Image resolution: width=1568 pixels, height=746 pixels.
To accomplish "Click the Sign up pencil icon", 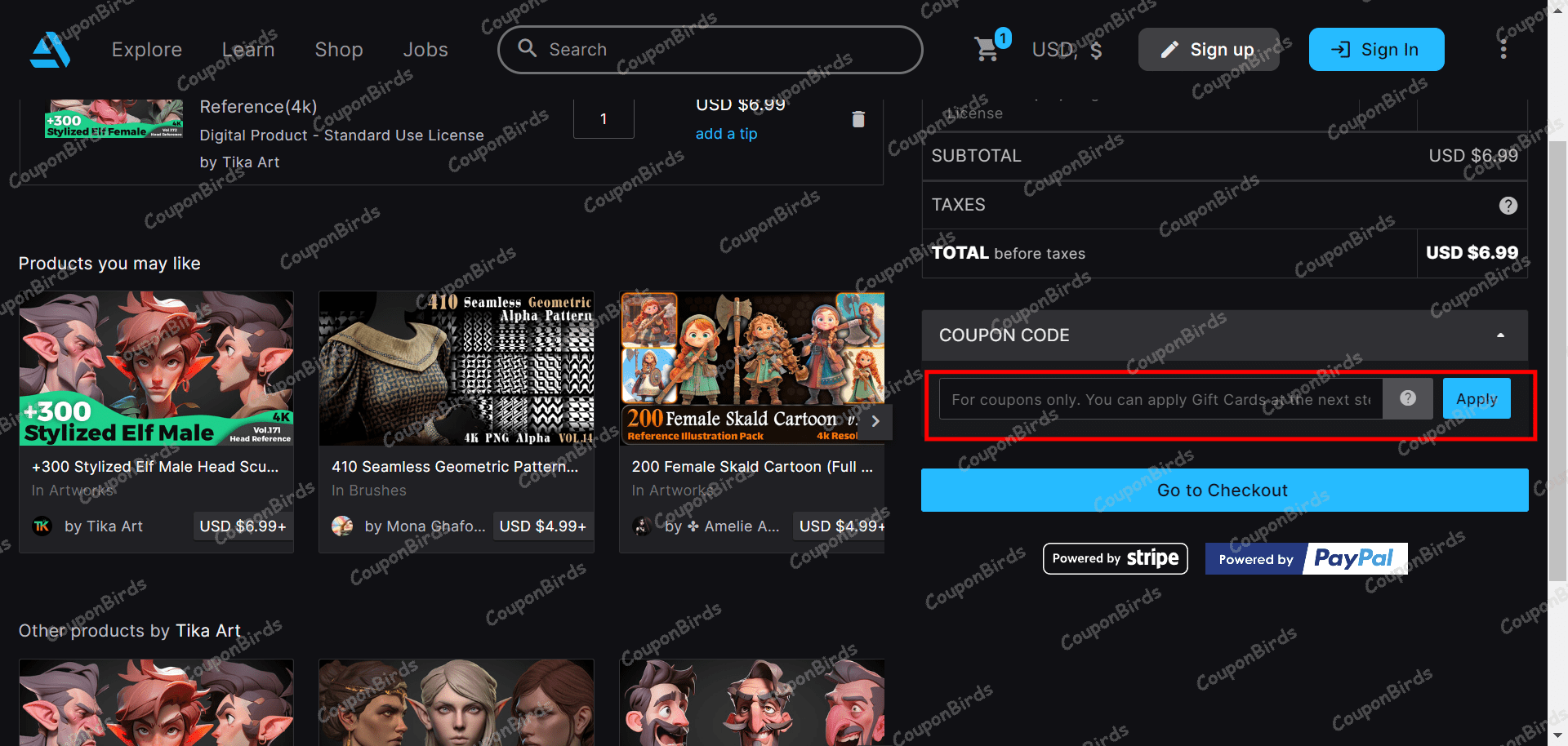I will [1168, 49].
